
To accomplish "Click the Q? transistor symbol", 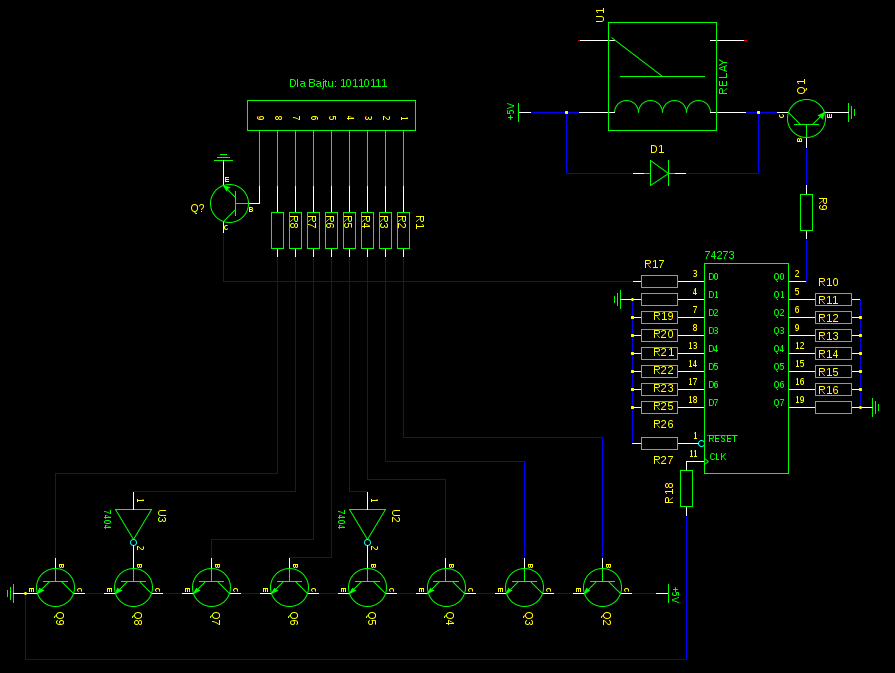I will pyautogui.click(x=229, y=203).
